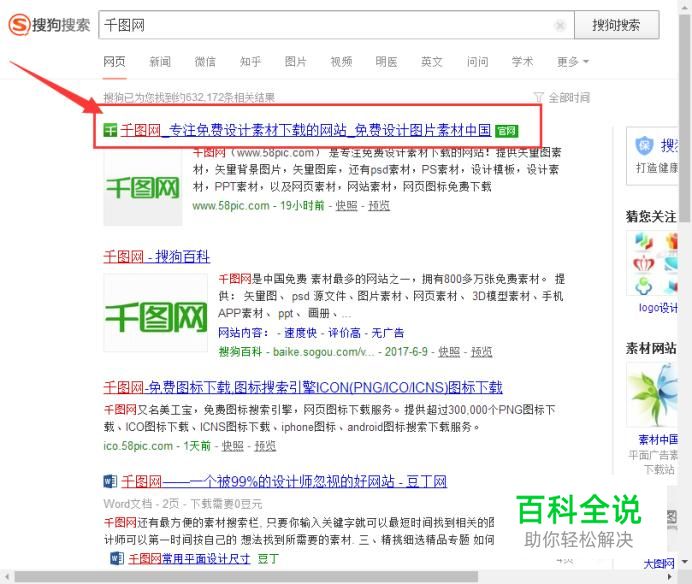The width and height of the screenshot is (692, 584).
Task: Click the 素材中国 thumbnail image
Action: pyautogui.click(x=652, y=395)
